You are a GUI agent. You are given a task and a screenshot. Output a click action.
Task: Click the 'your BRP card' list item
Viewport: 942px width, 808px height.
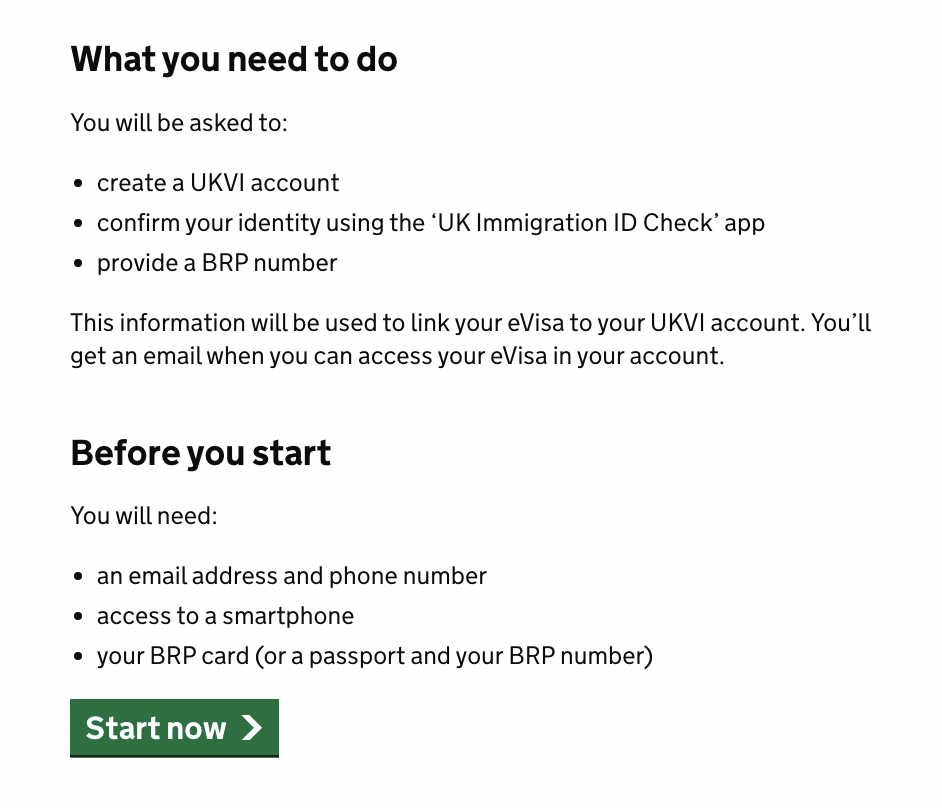pyautogui.click(x=375, y=656)
